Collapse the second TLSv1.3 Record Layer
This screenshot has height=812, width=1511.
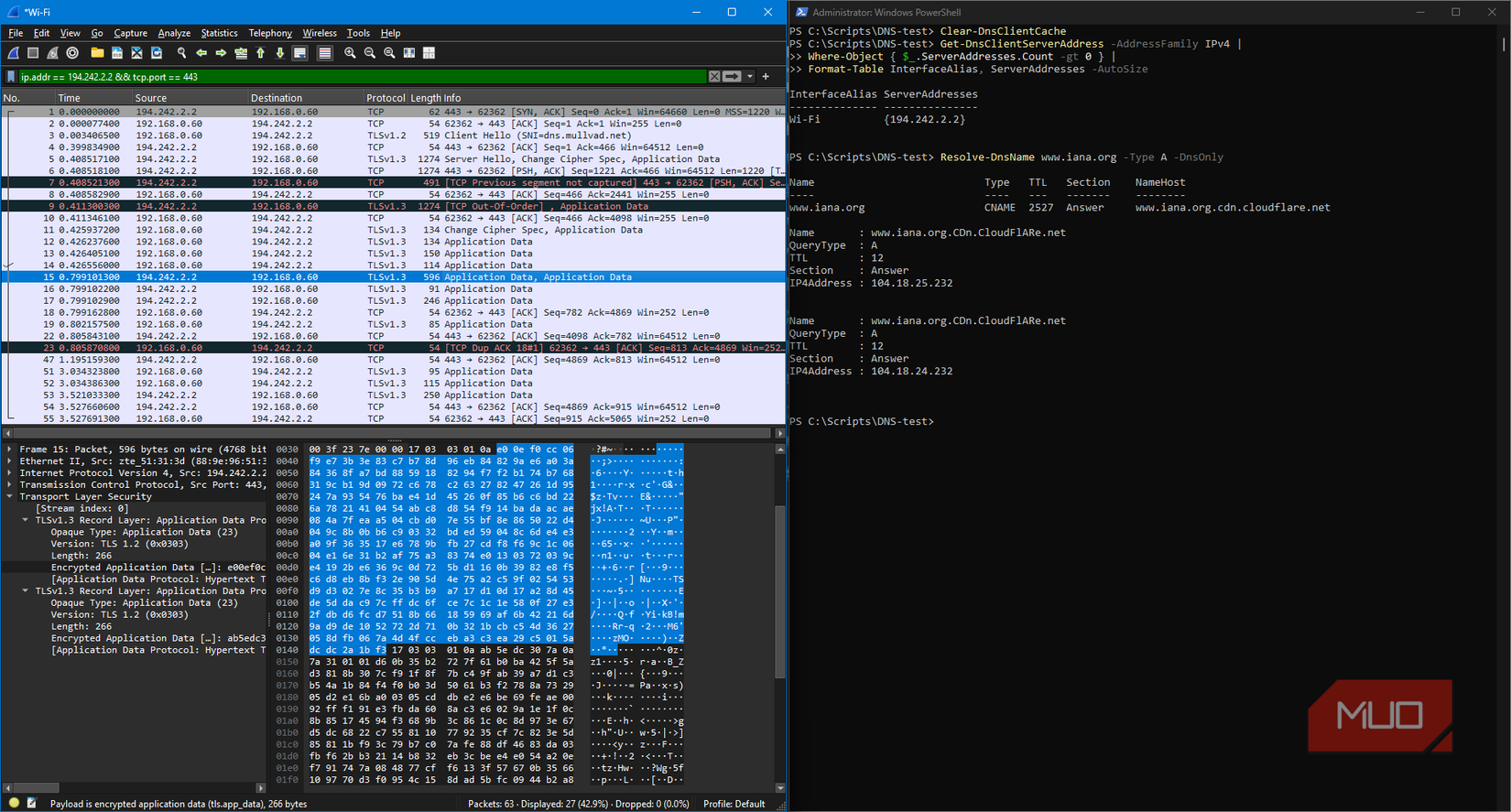coord(26,591)
